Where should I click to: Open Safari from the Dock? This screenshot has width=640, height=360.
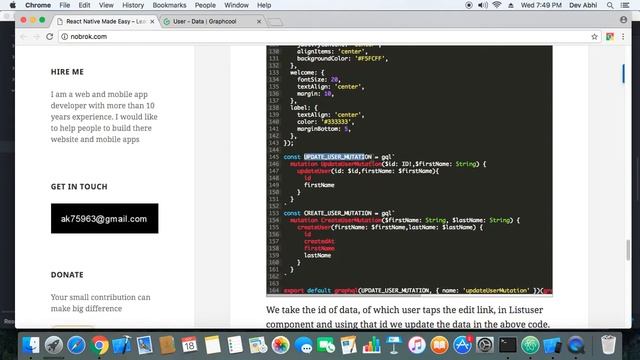click(76, 345)
